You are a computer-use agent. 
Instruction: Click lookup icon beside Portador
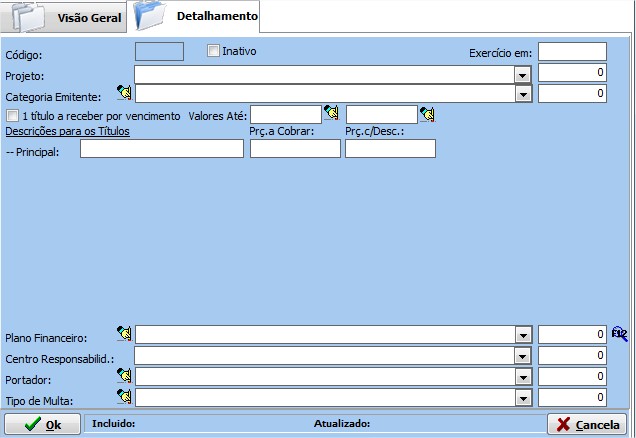point(124,376)
